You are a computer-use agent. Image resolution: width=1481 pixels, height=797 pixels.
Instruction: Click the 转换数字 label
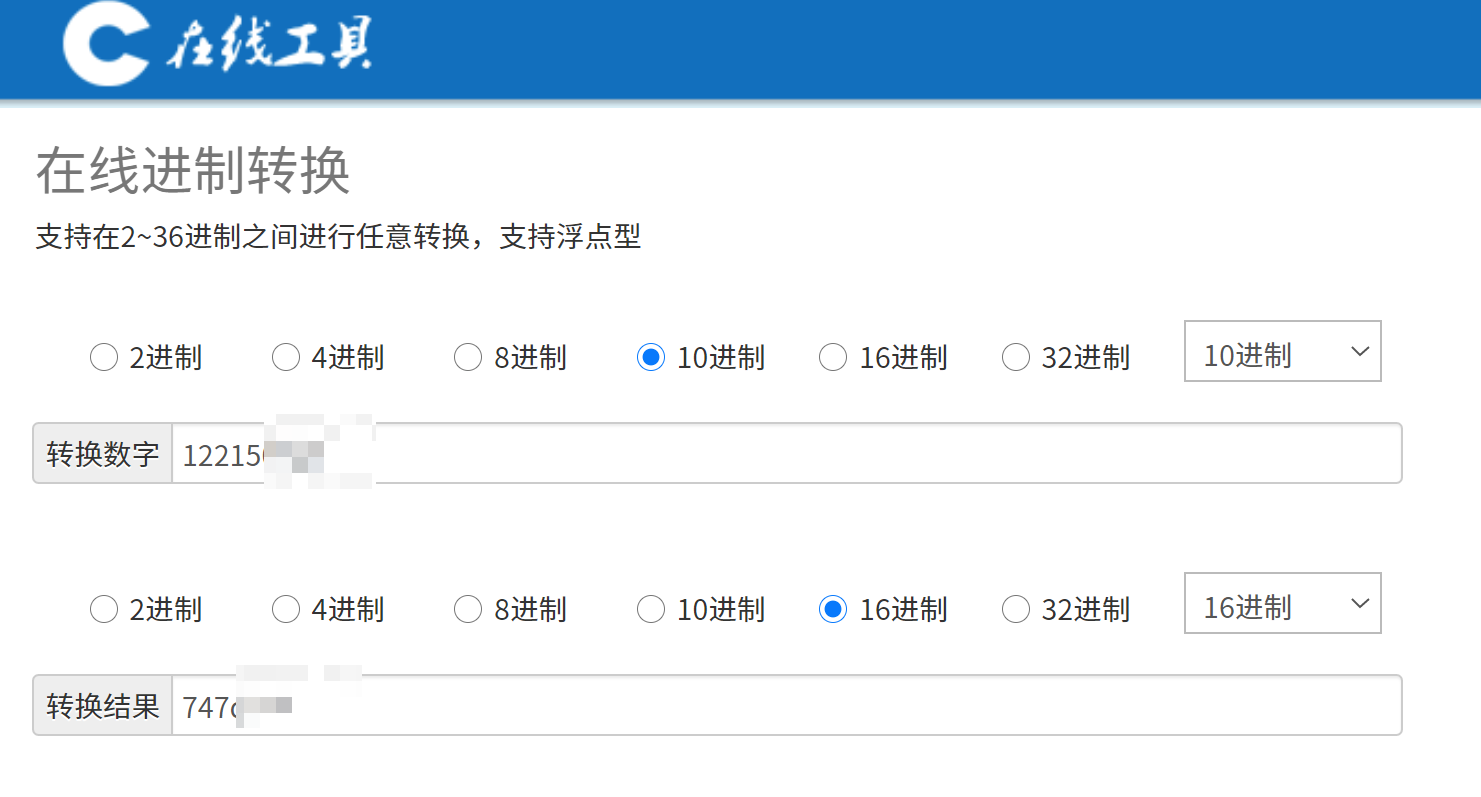103,453
